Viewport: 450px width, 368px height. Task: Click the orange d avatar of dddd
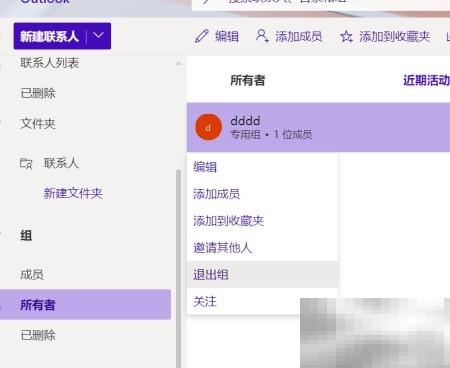coord(208,127)
